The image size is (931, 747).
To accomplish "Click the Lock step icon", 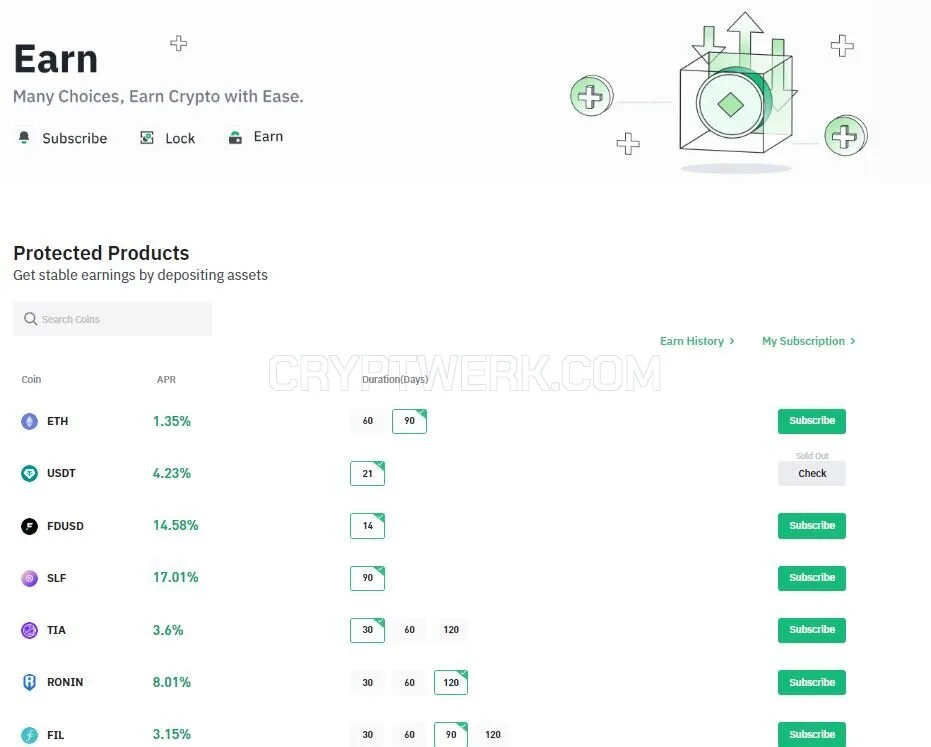I will 147,138.
